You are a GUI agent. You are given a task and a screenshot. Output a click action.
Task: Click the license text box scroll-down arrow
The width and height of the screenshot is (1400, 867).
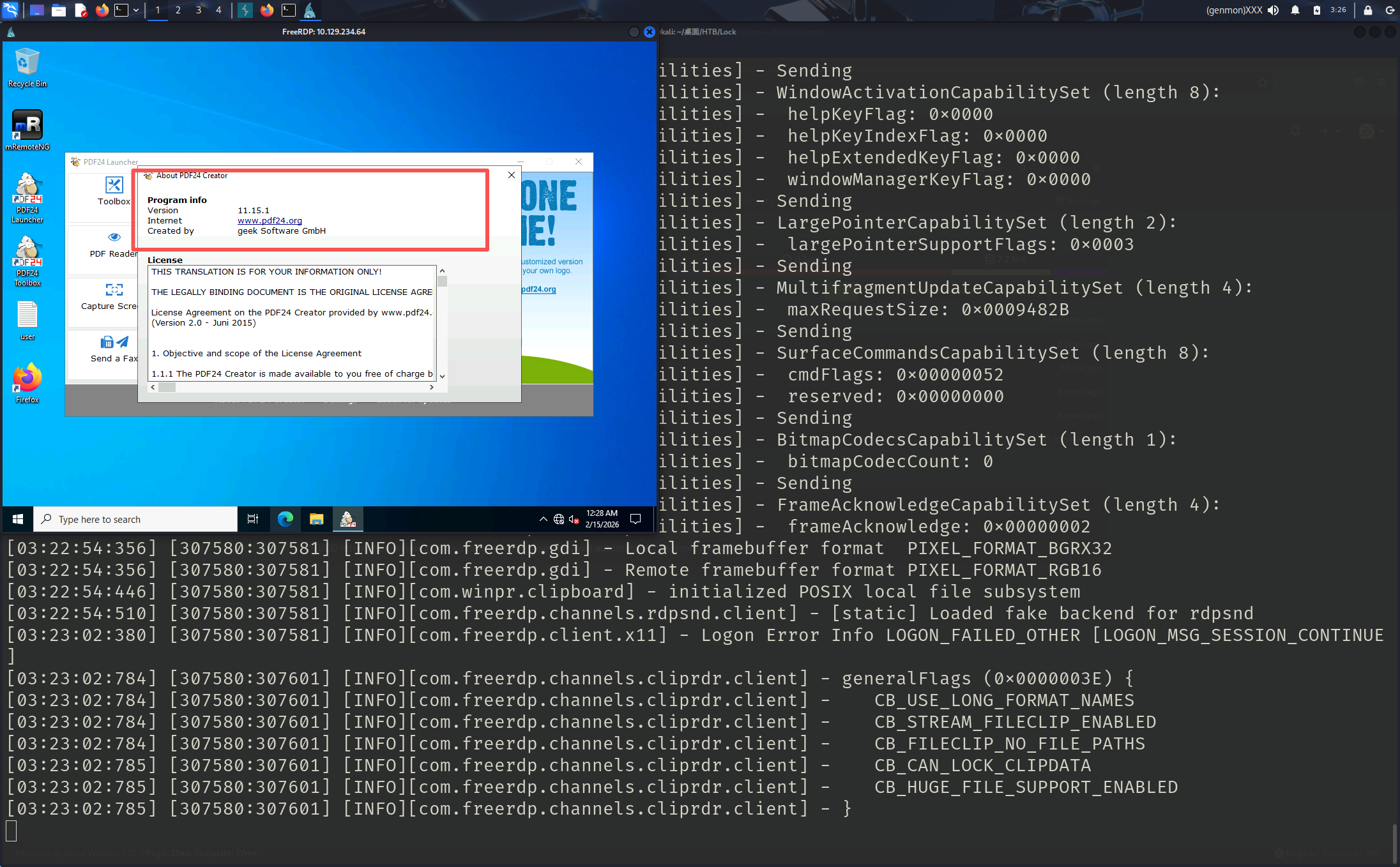point(442,377)
